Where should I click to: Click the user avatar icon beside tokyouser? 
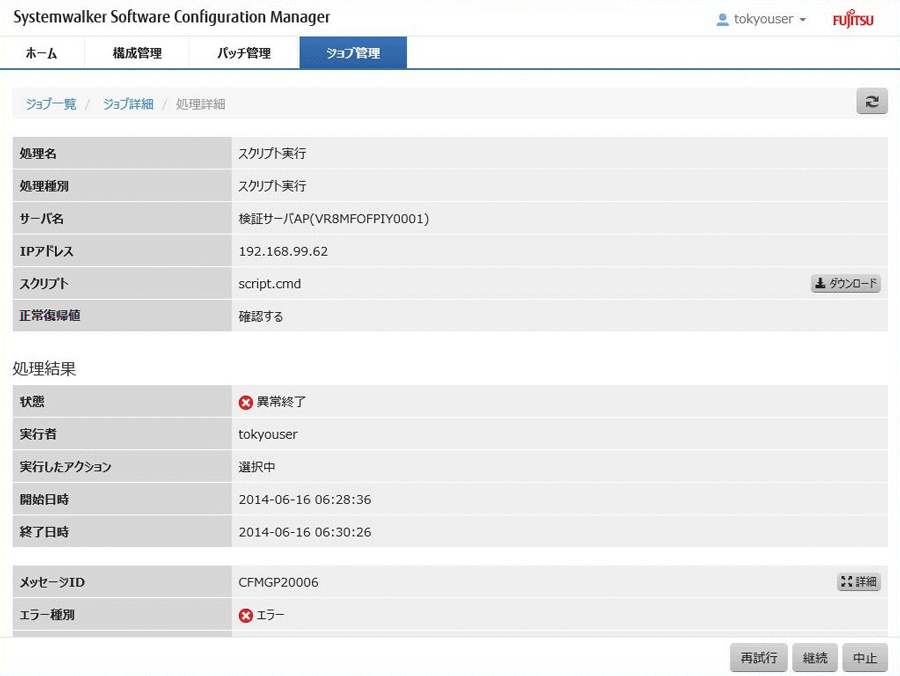tap(723, 20)
